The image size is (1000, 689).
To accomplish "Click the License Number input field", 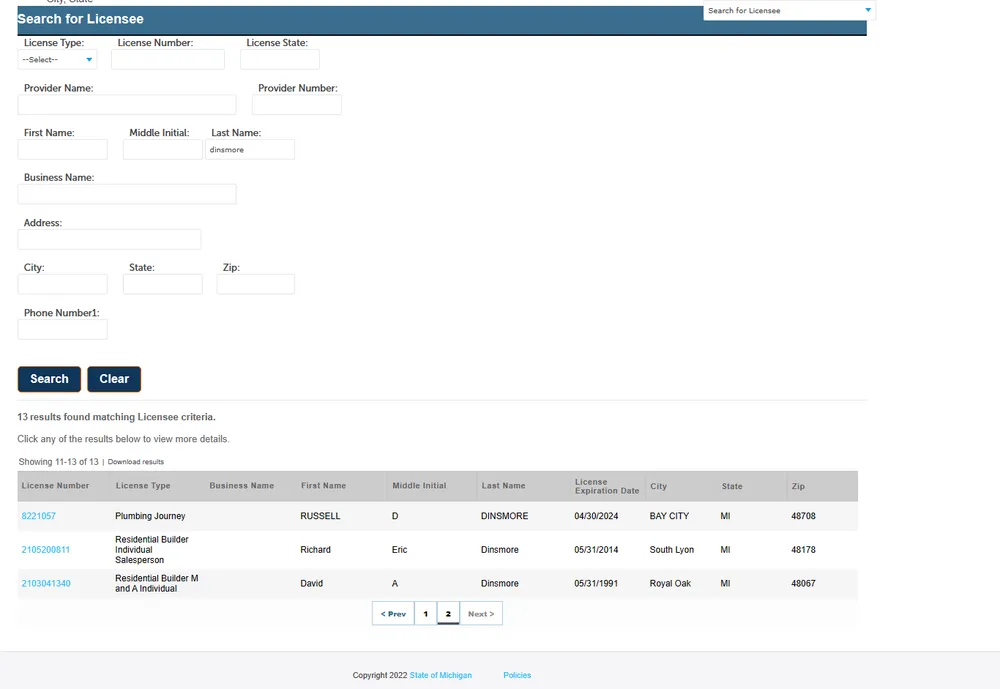I will pyautogui.click(x=167, y=60).
